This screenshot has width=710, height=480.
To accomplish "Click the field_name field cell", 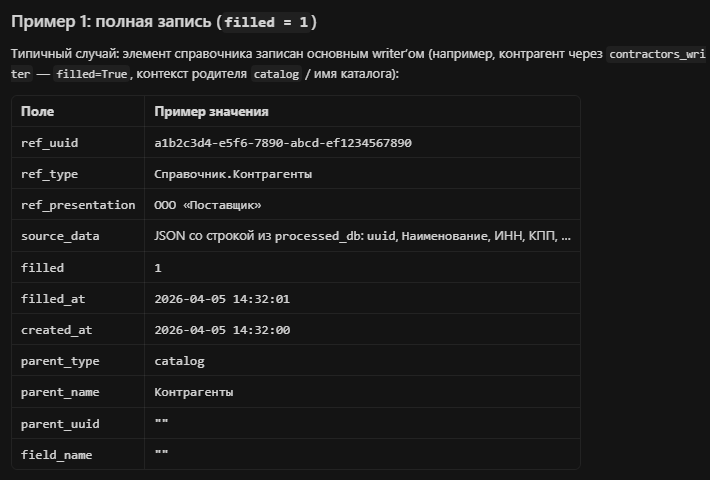I will 56,454.
